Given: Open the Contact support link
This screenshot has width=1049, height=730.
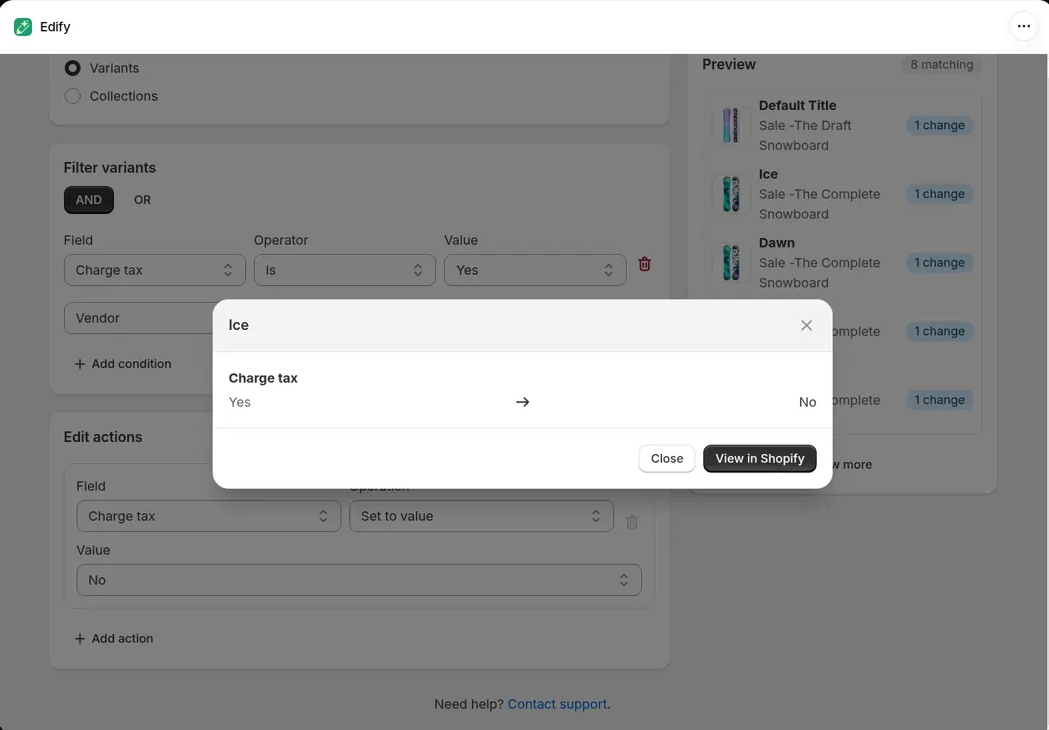Looking at the screenshot, I should 557,705.
